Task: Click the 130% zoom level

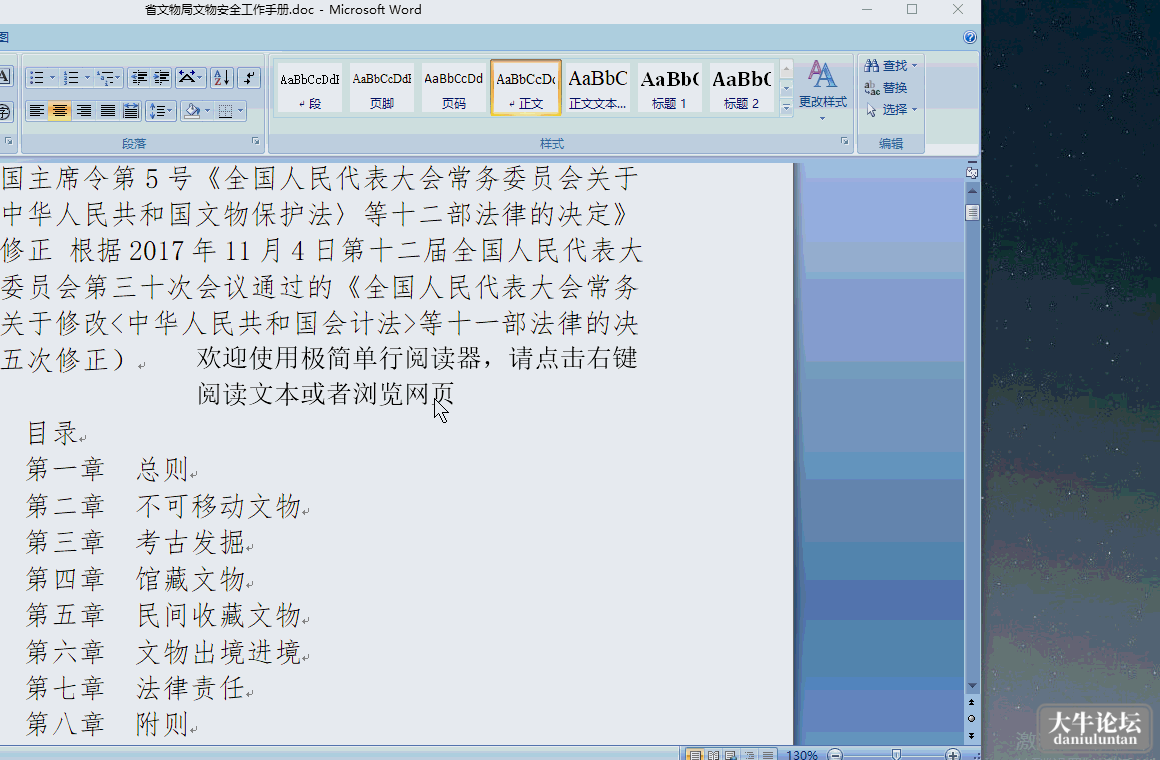Action: point(802,755)
